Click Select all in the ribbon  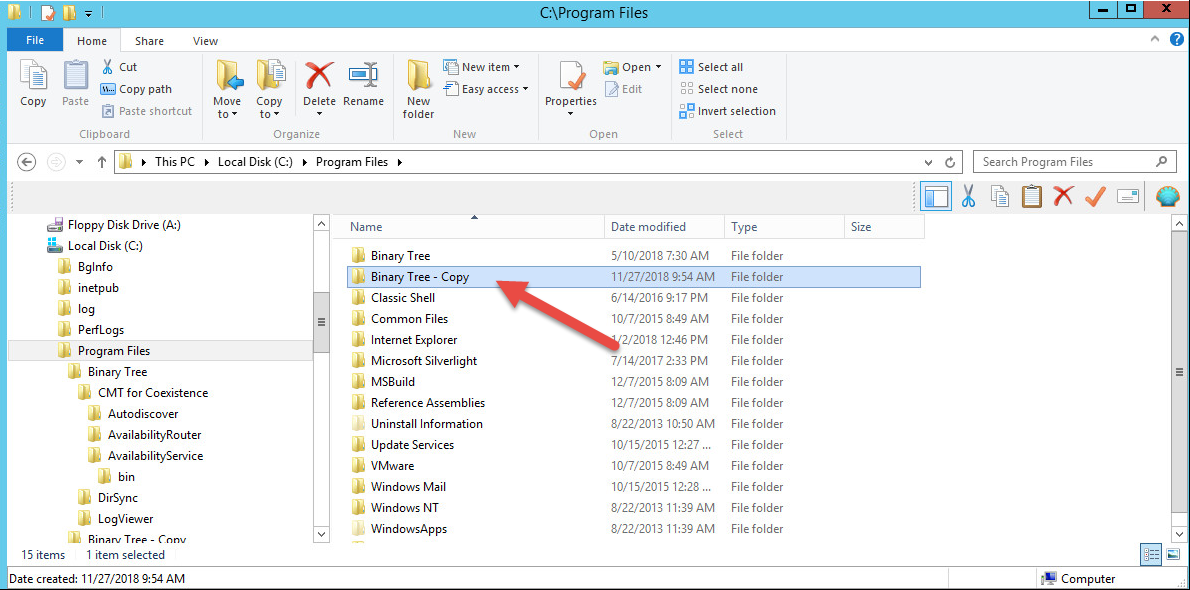point(711,67)
